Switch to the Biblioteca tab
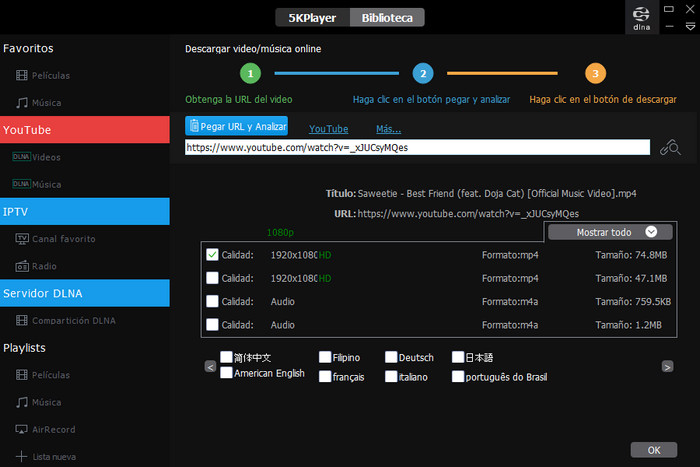Image resolution: width=700 pixels, height=467 pixels. pos(387,18)
